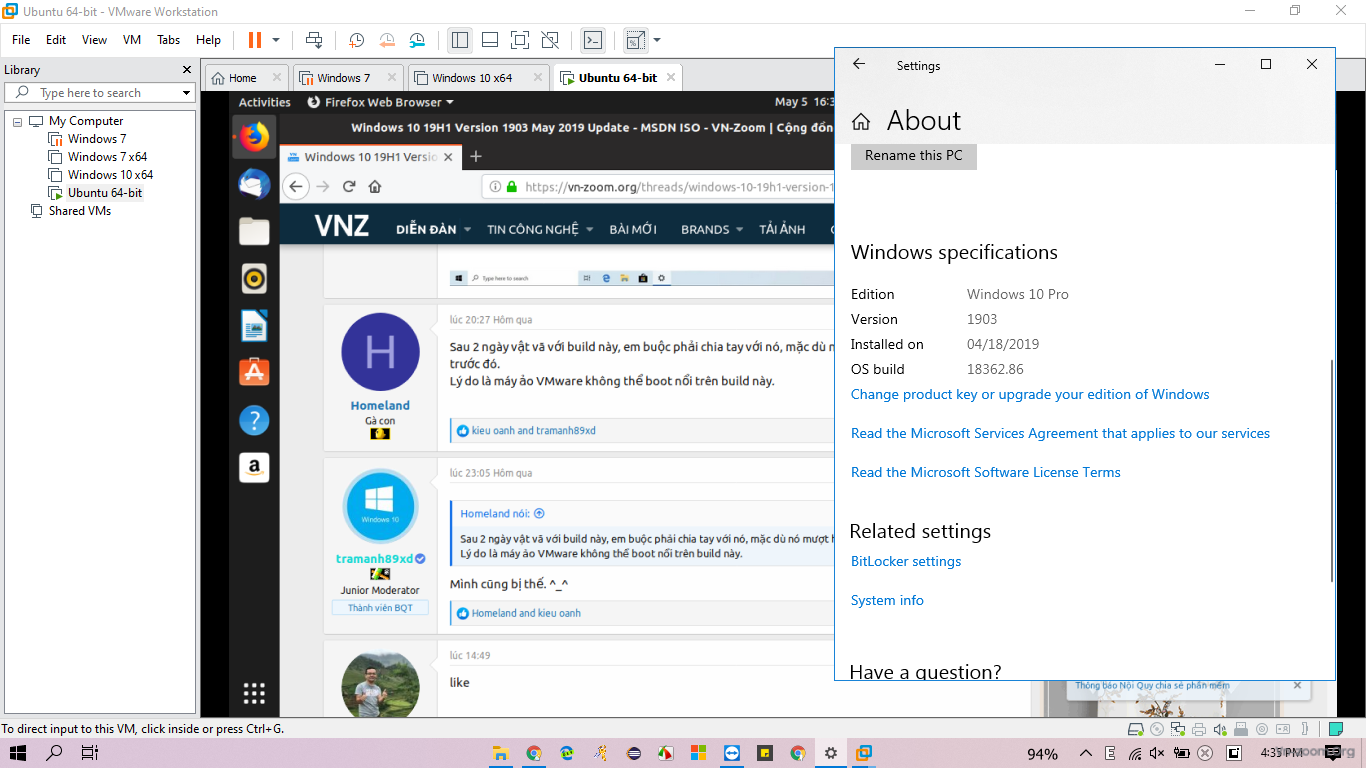Image resolution: width=1366 pixels, height=768 pixels.
Task: Open the BitLocker settings link
Action: click(x=905, y=561)
